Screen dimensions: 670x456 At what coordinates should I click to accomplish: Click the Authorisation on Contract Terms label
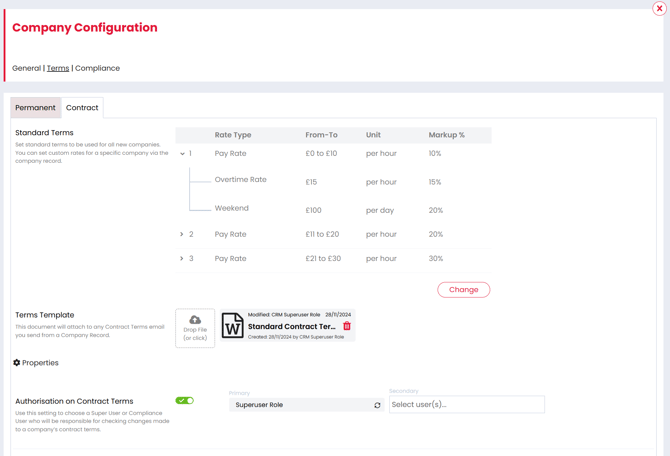[x=74, y=401]
